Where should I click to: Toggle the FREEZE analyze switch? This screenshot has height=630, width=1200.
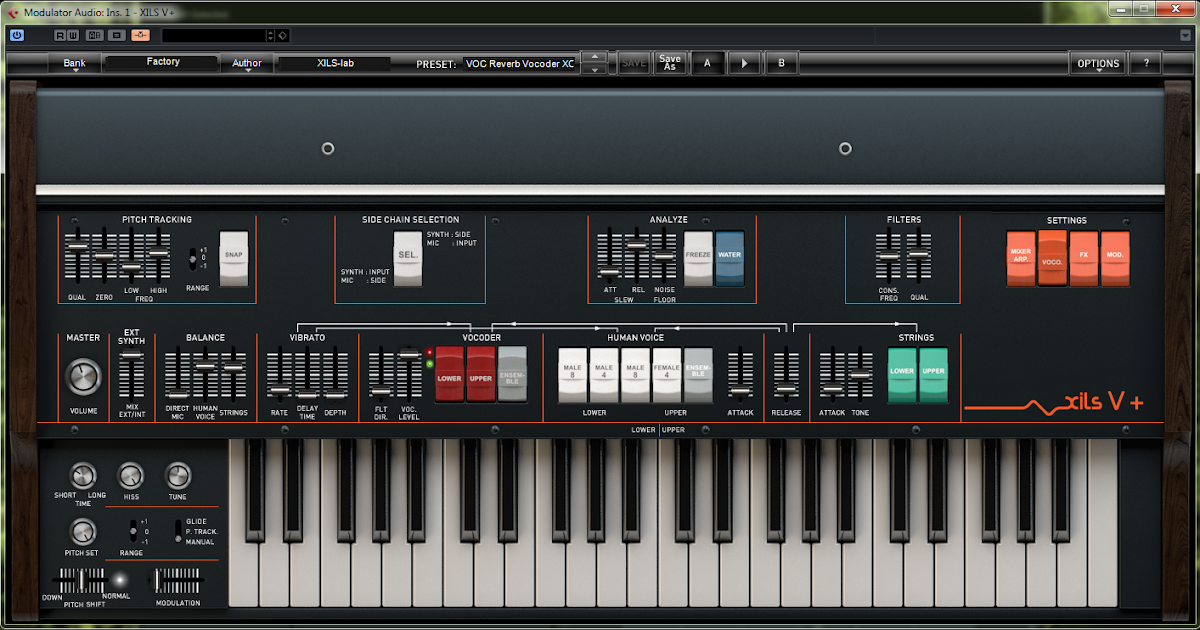[x=698, y=258]
